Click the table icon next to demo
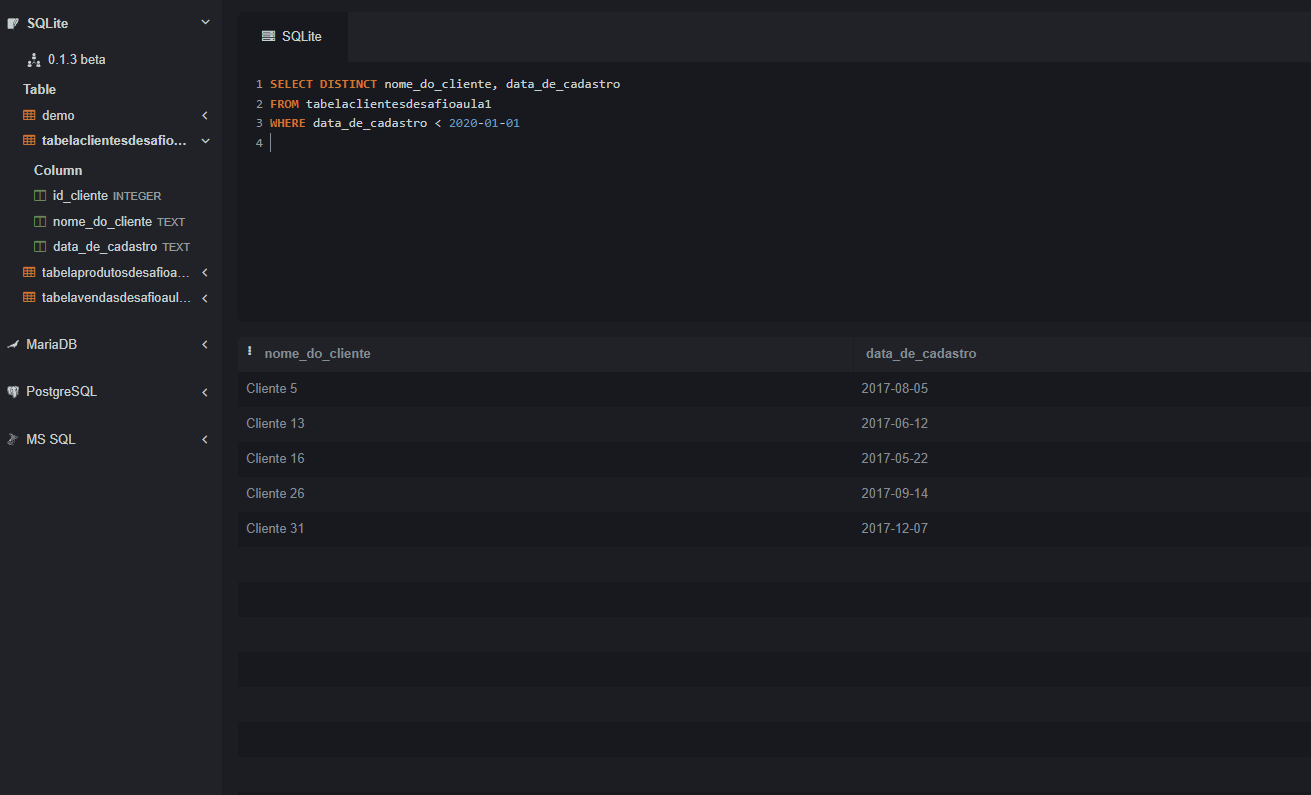The height and width of the screenshot is (795, 1311). (29, 116)
